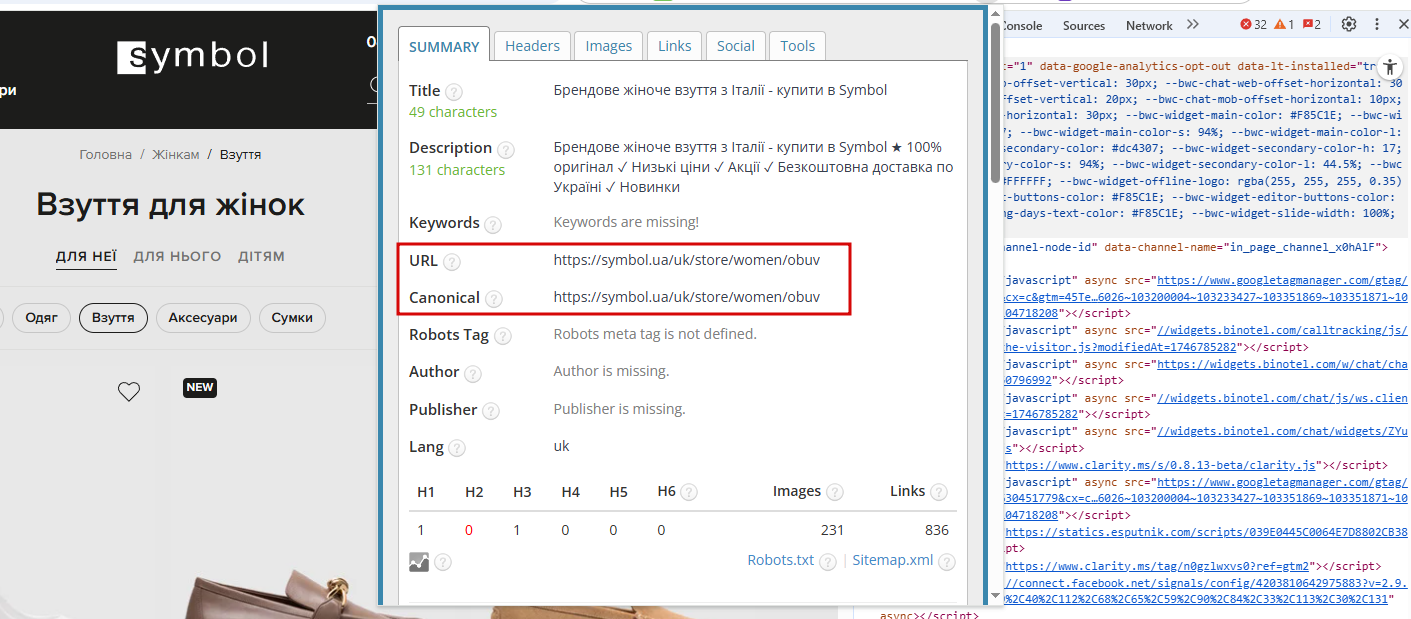Switch to the Tools tab
The height and width of the screenshot is (619, 1411).
coord(798,46)
